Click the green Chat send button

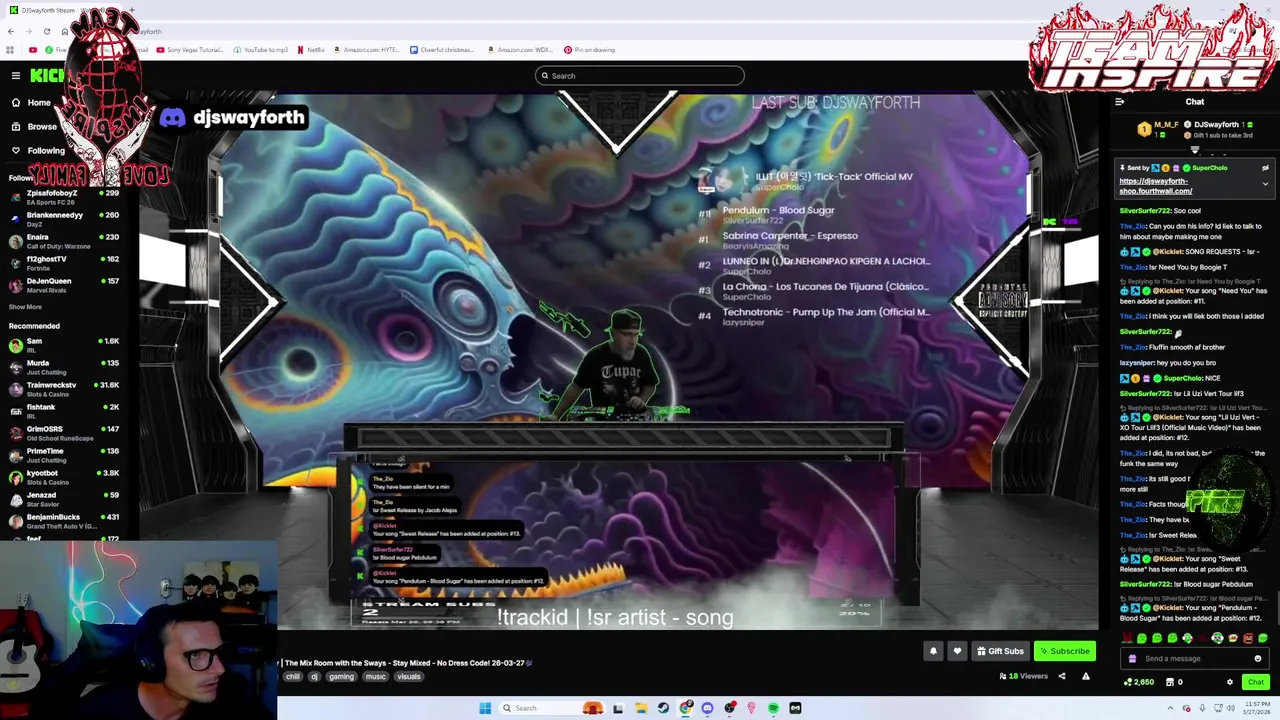point(1255,682)
